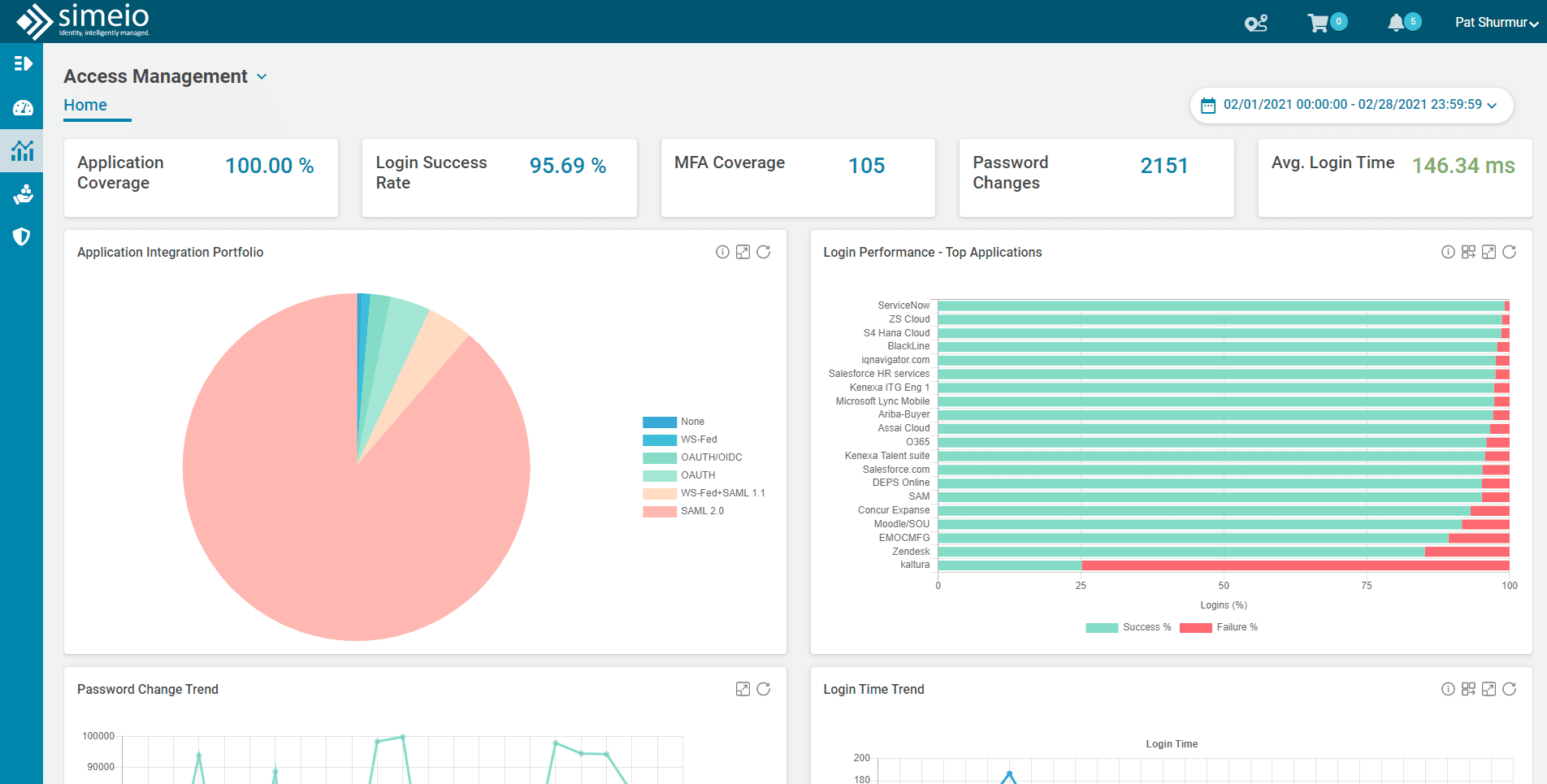1547x784 pixels.
Task: Select the analytics bar-chart icon in sidebar
Action: [x=22, y=151]
